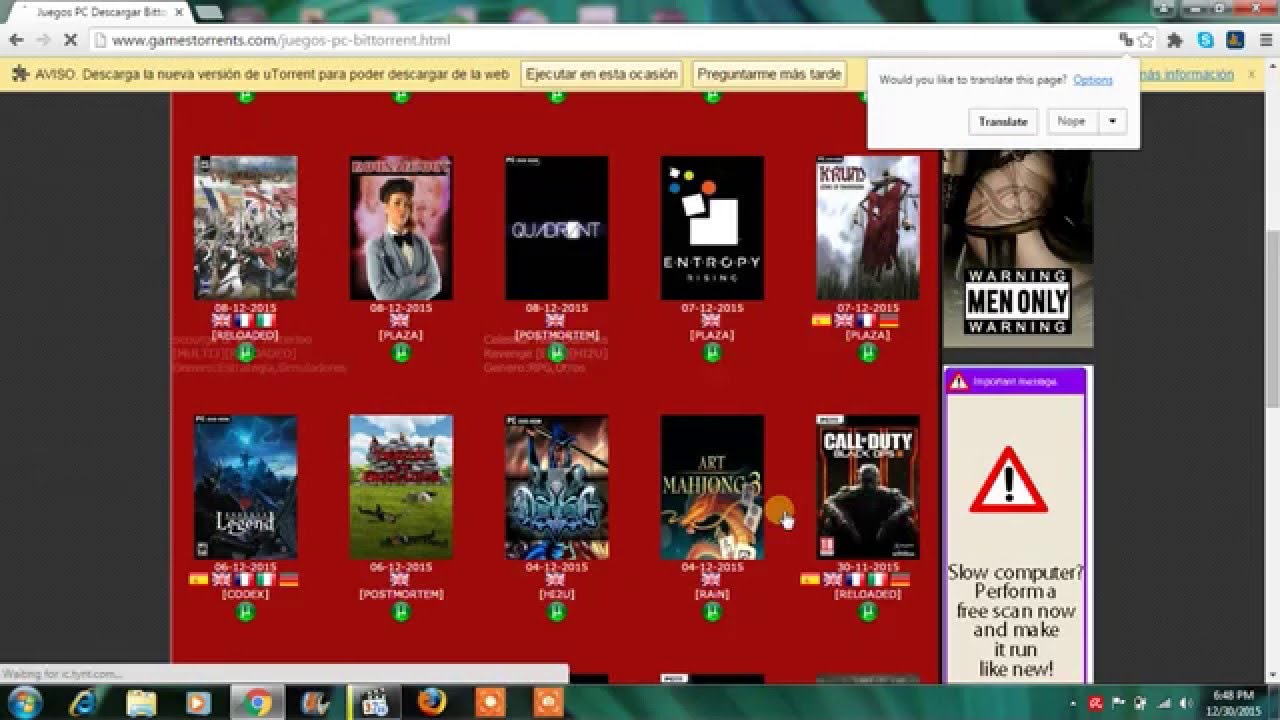Switch to Chrome in the taskbar
This screenshot has width=1280, height=720.
258,703
